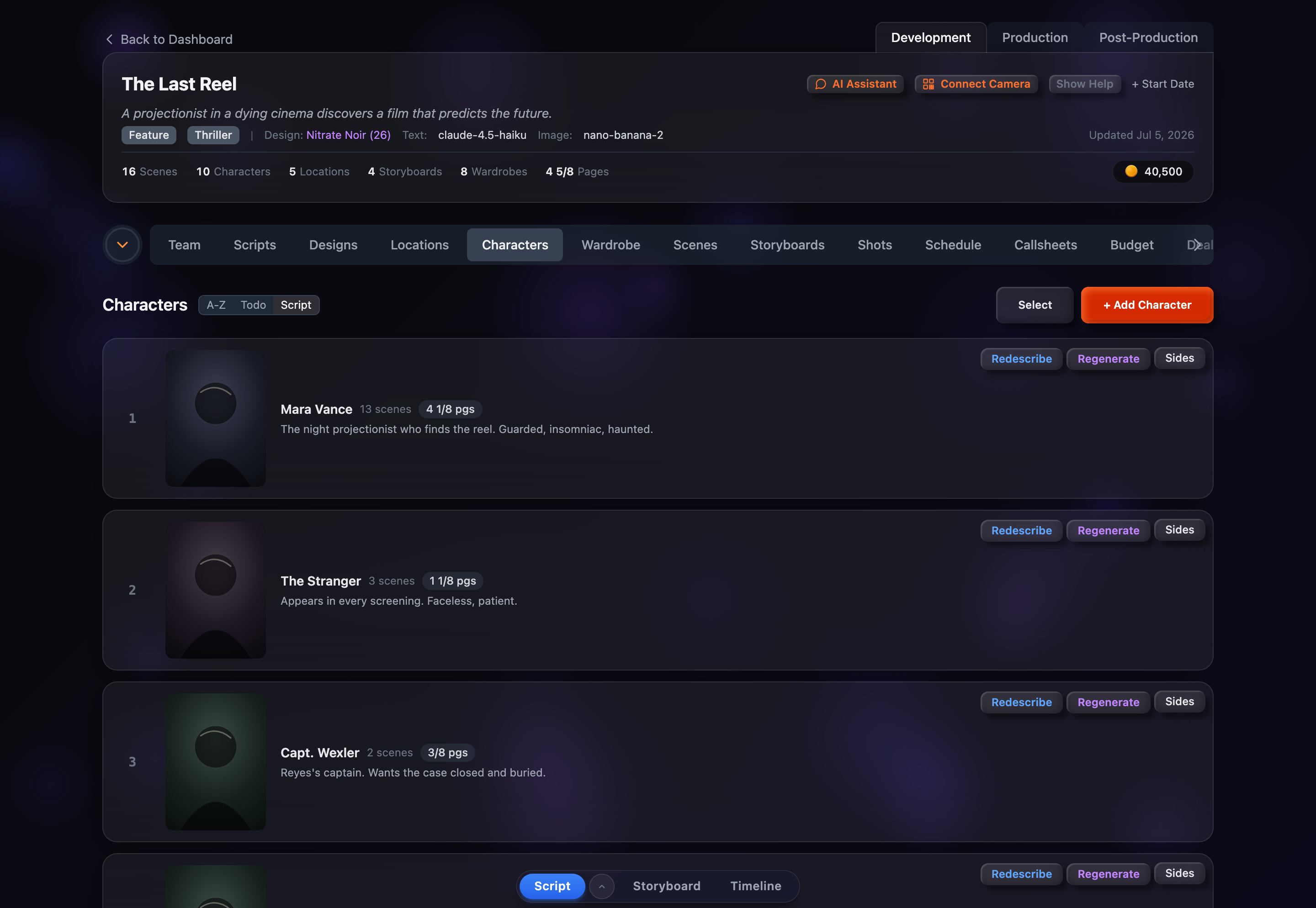
Task: Sort characters by A-Z
Action: (216, 305)
